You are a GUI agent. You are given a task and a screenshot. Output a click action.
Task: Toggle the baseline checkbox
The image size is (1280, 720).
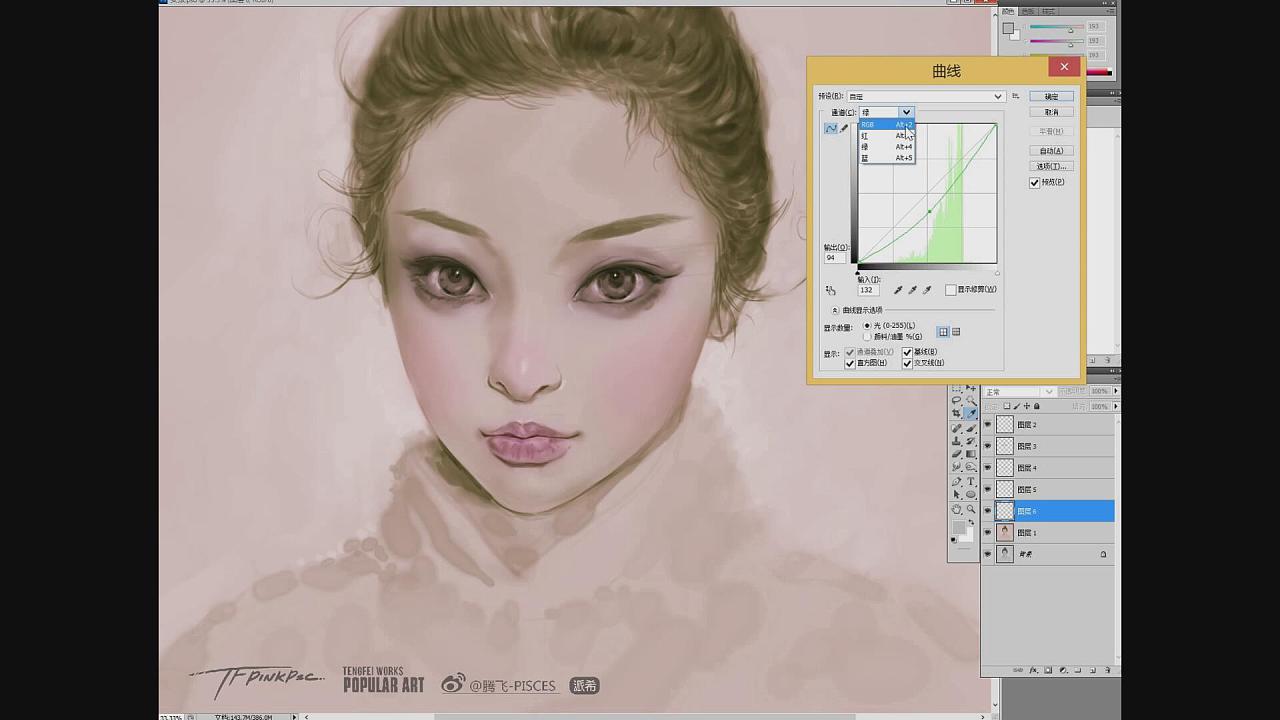coord(907,352)
